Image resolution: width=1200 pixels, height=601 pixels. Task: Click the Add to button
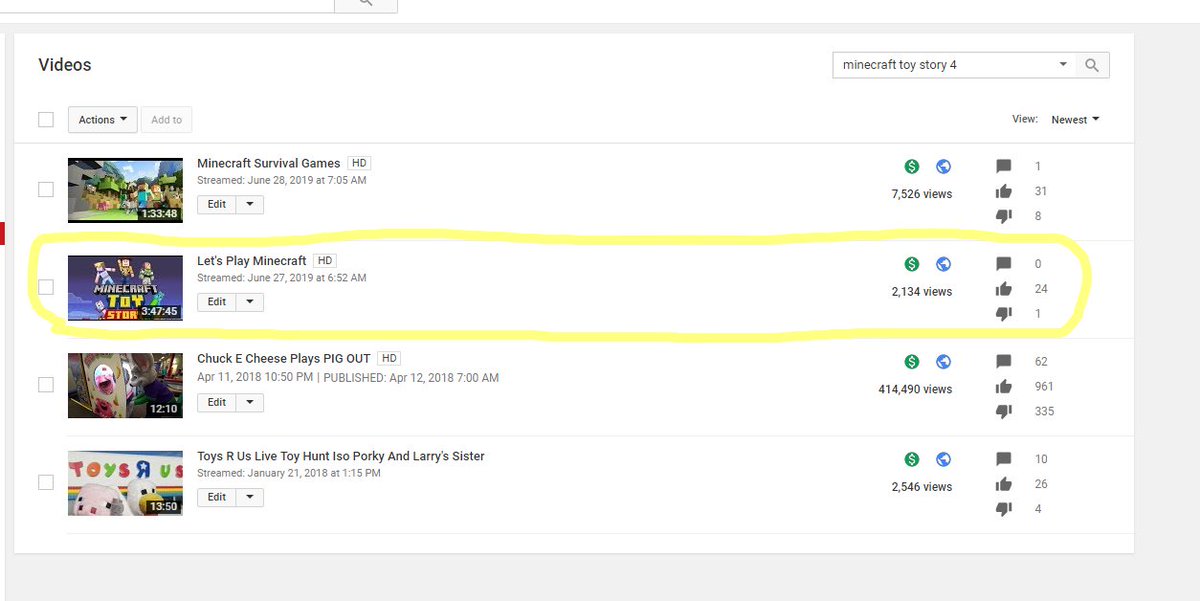point(166,120)
